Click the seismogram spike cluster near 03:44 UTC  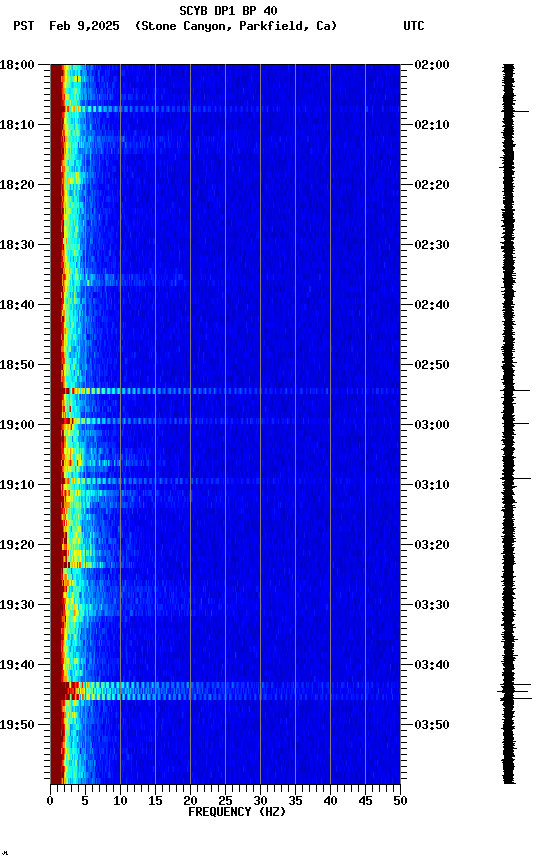(515, 692)
